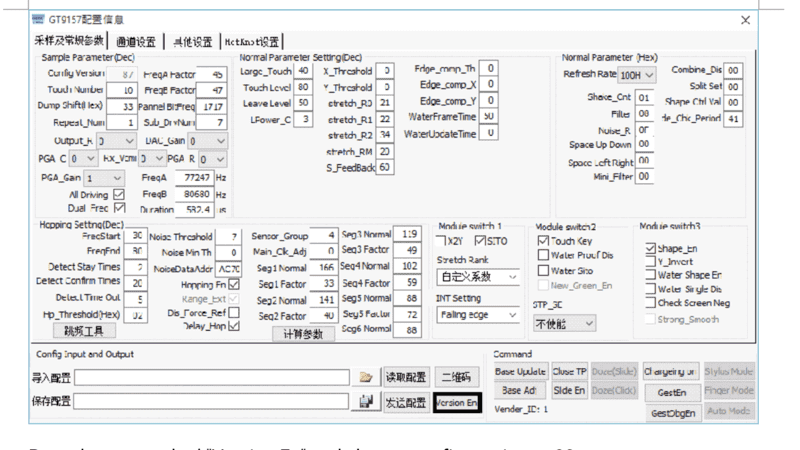
Task: Click the Sensor_Group value field
Action: click(323, 236)
